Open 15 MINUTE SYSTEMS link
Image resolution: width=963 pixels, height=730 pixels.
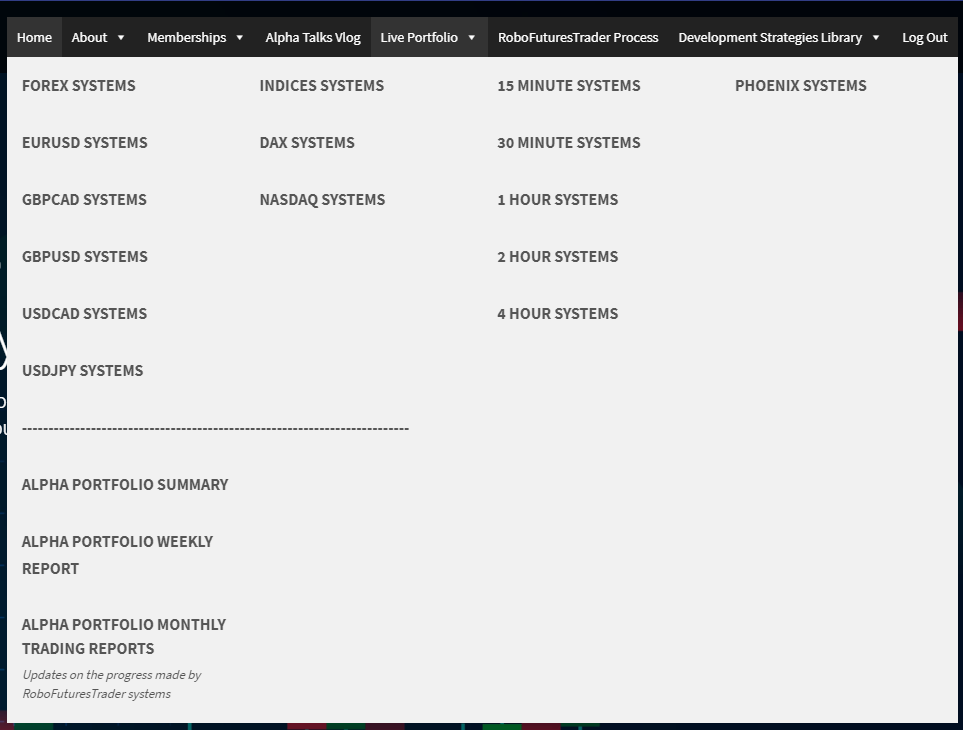[x=569, y=85]
